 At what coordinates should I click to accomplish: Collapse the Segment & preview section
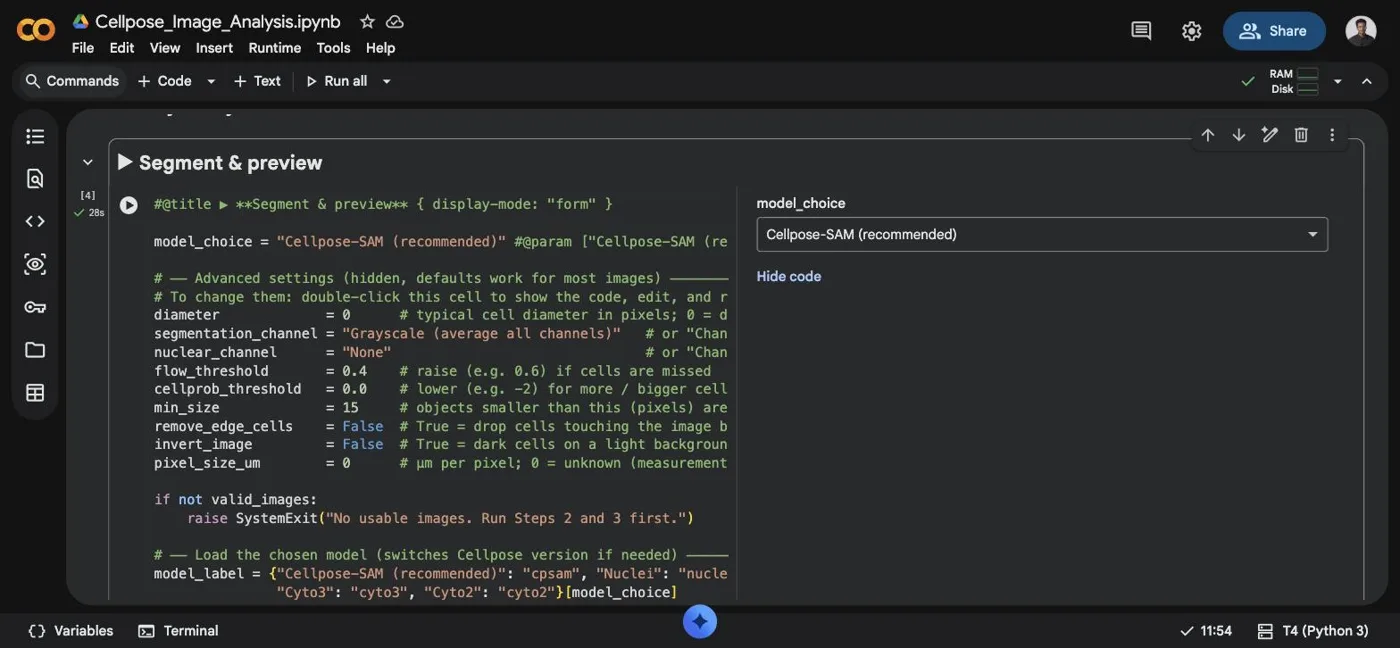[88, 162]
